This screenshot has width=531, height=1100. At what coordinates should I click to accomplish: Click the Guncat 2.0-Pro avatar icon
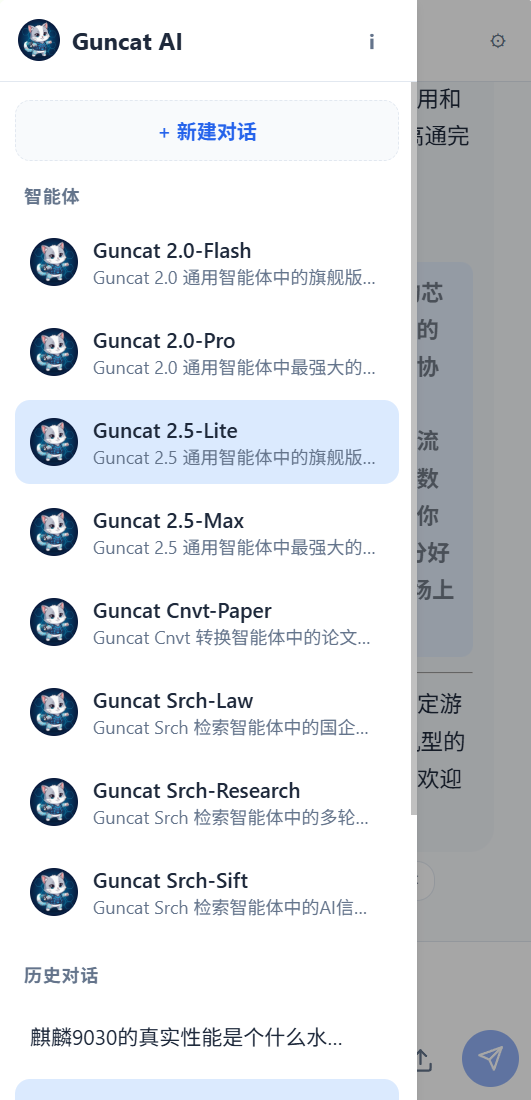(x=54, y=351)
